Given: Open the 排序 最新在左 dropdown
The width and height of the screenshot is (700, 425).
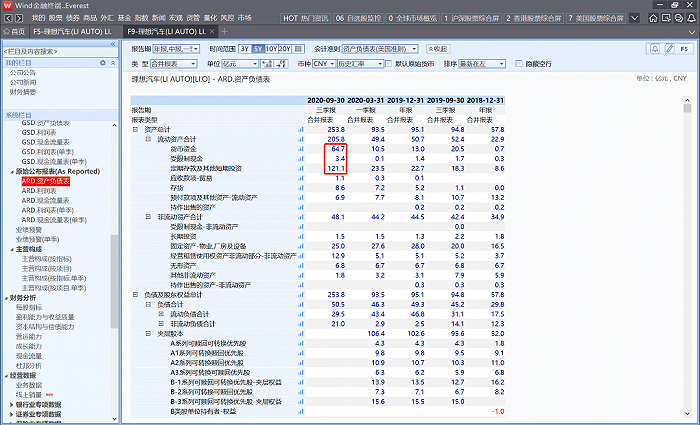Looking at the screenshot, I should pos(482,64).
